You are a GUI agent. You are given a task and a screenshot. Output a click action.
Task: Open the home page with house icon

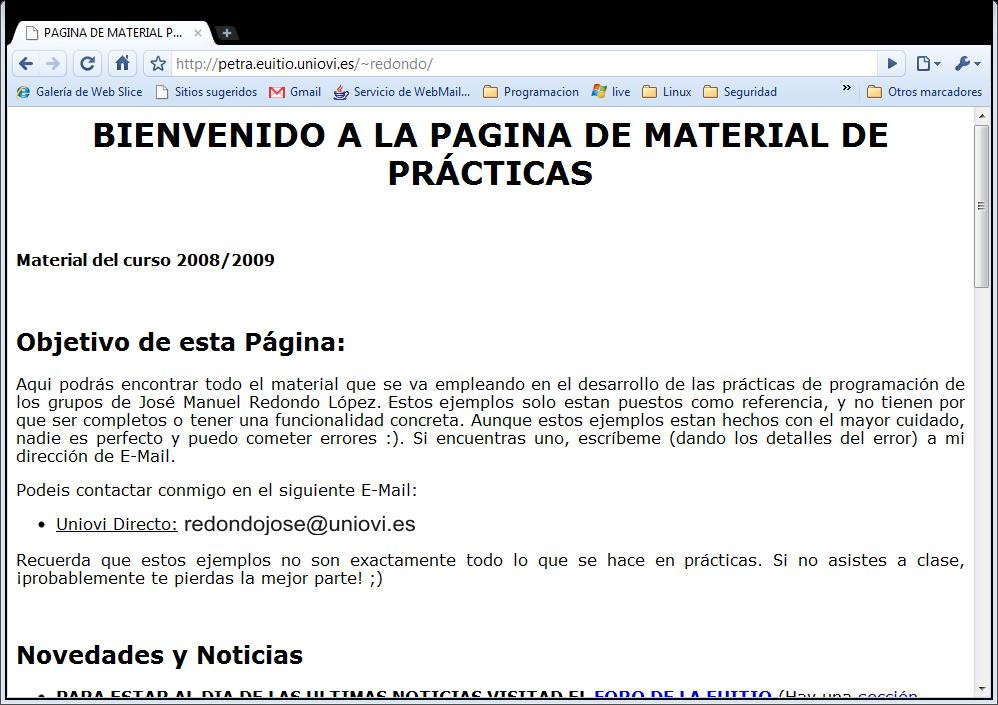coord(122,63)
